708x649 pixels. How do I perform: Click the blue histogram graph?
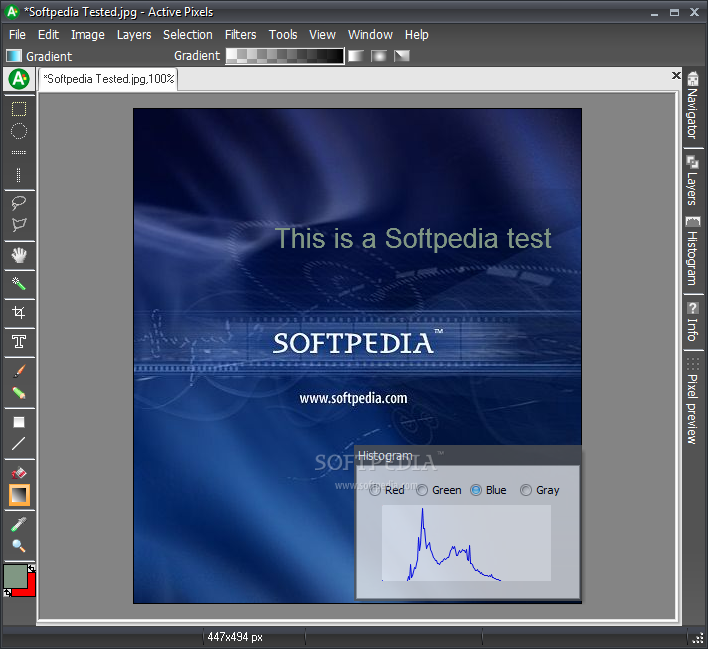(x=466, y=543)
